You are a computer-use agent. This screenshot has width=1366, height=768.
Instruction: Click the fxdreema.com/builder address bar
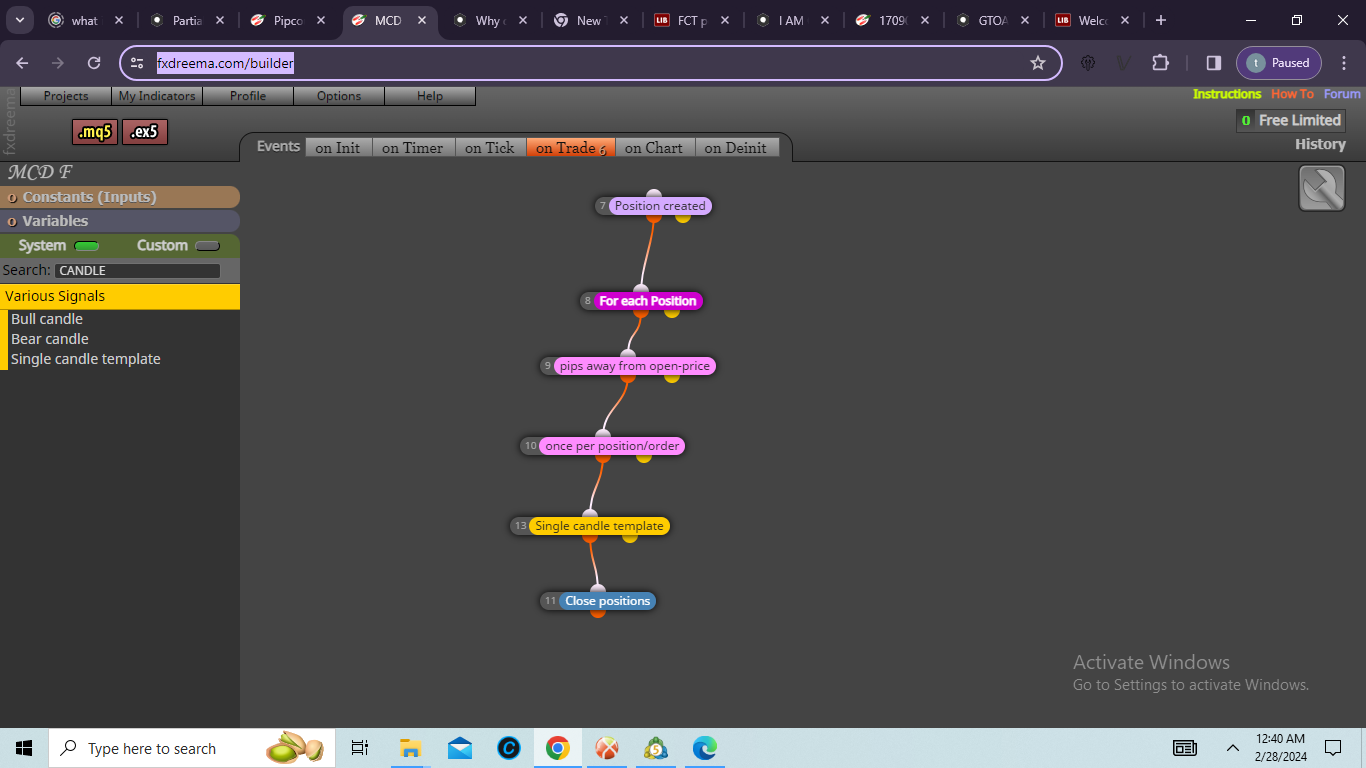(590, 63)
